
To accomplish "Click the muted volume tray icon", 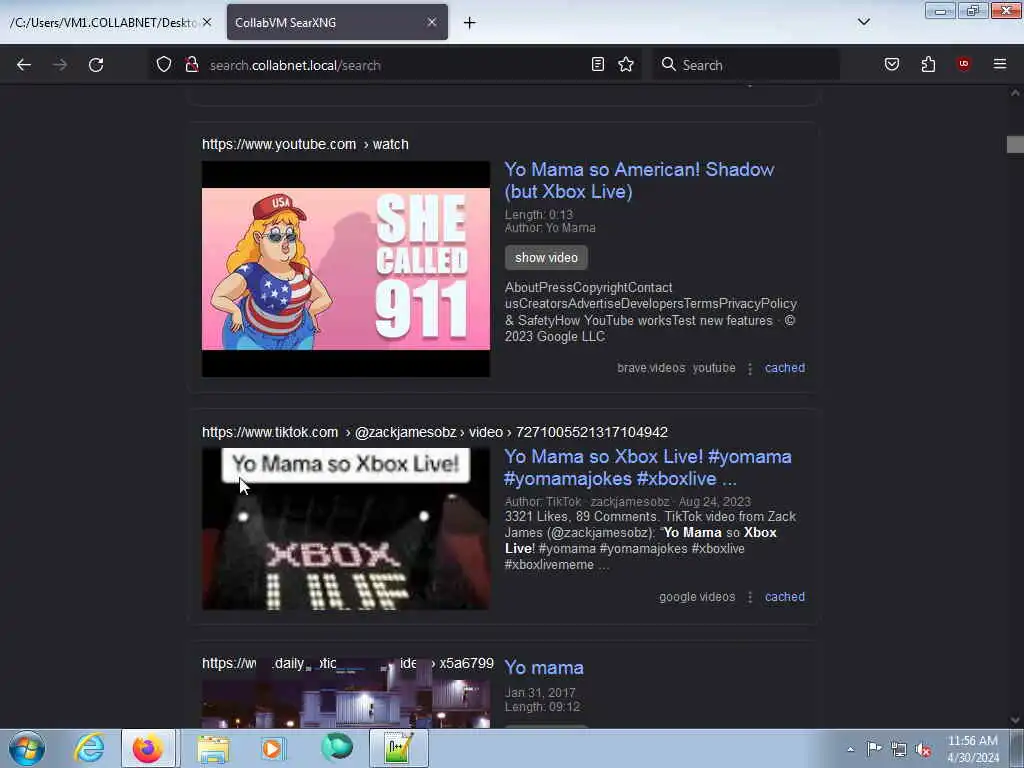I will pyautogui.click(x=923, y=749).
